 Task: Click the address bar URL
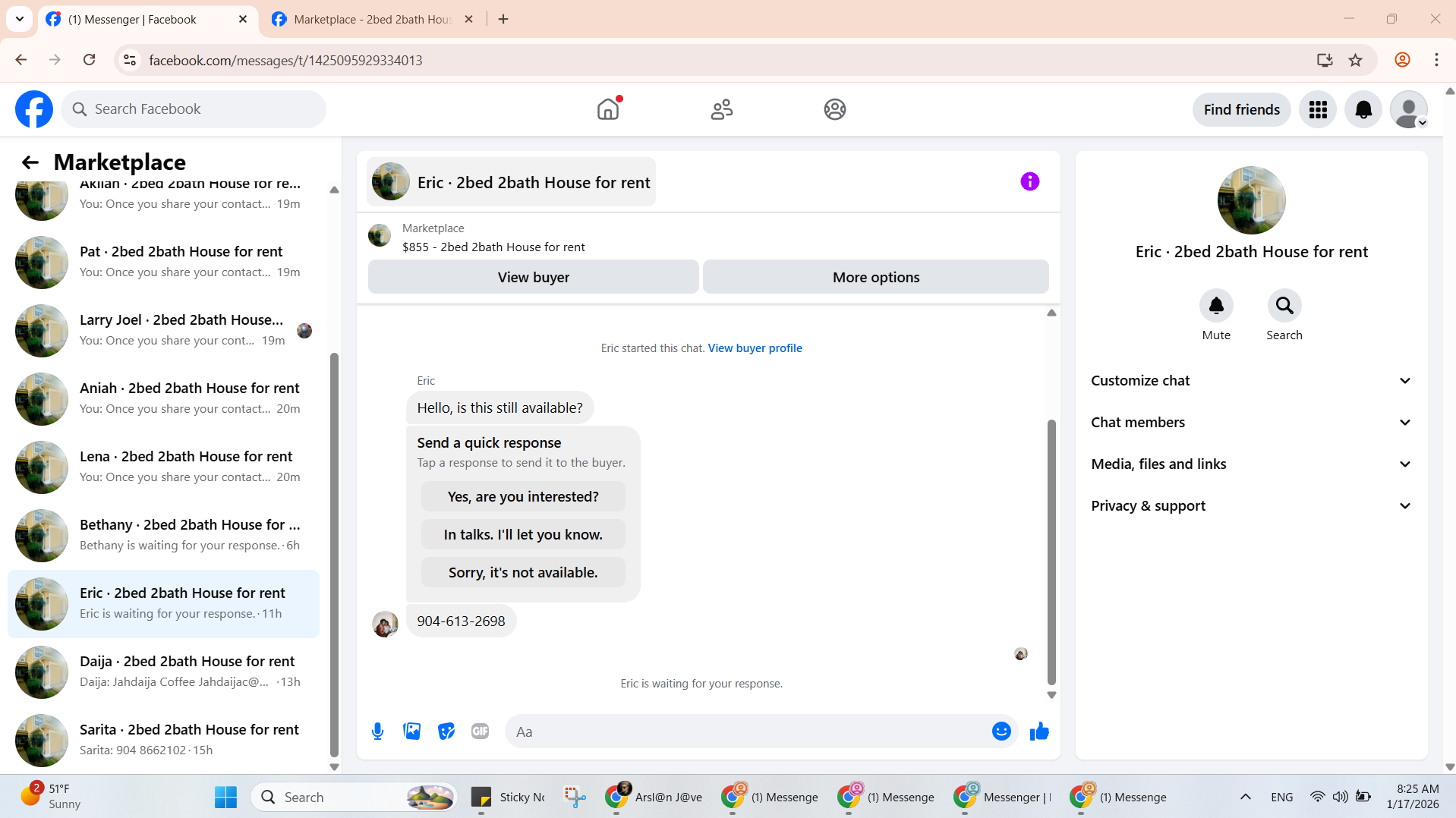coord(285,60)
